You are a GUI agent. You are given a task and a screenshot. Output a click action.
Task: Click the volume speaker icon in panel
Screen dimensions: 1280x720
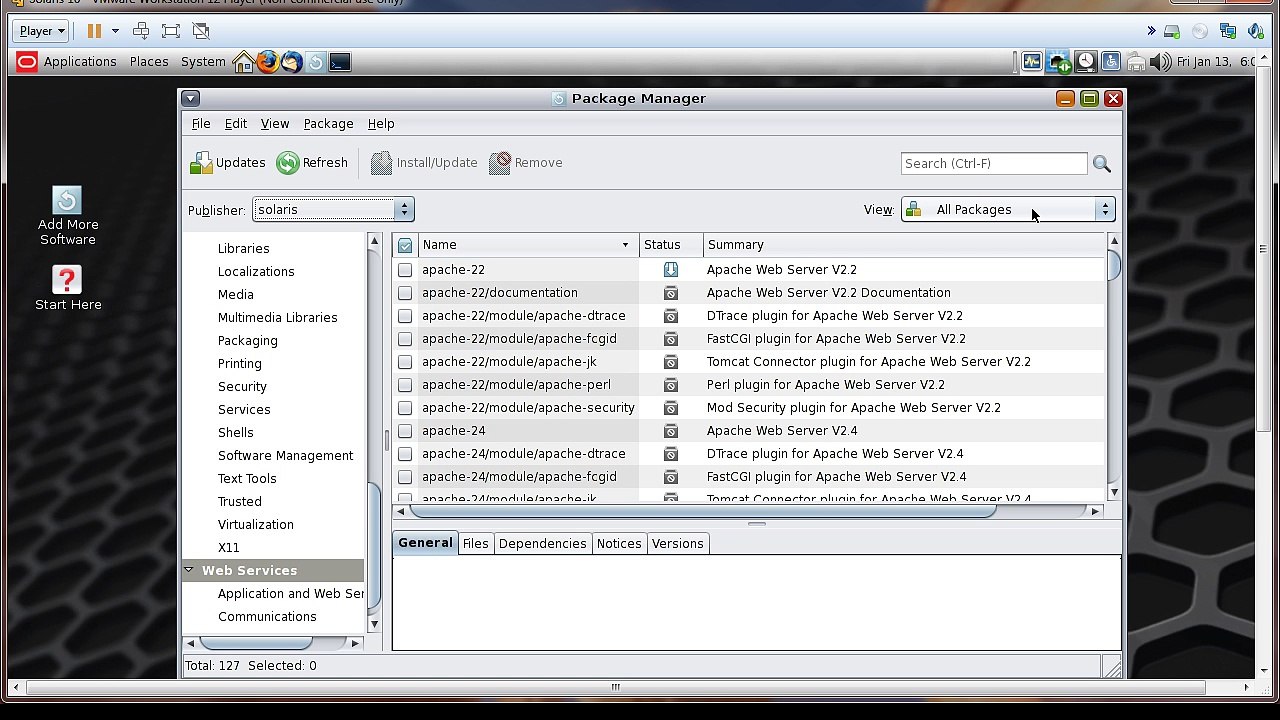pos(1160,62)
